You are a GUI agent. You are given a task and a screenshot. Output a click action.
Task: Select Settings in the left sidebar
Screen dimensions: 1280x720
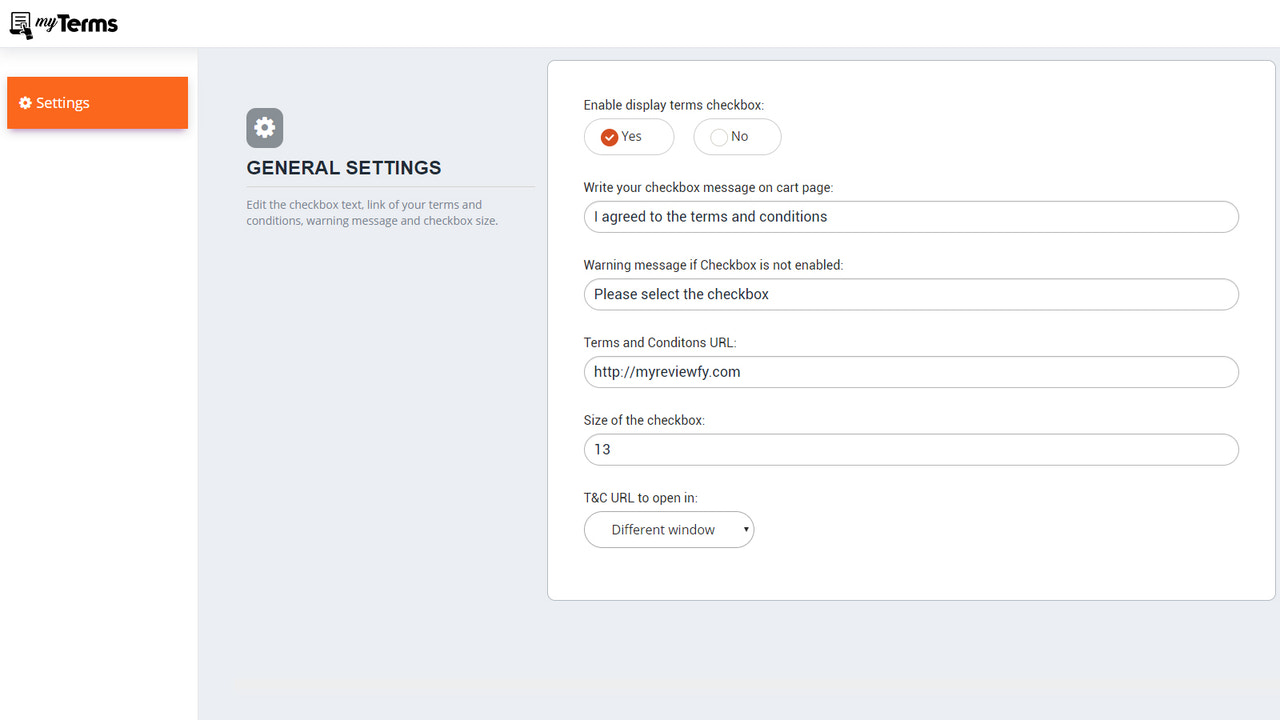62,102
